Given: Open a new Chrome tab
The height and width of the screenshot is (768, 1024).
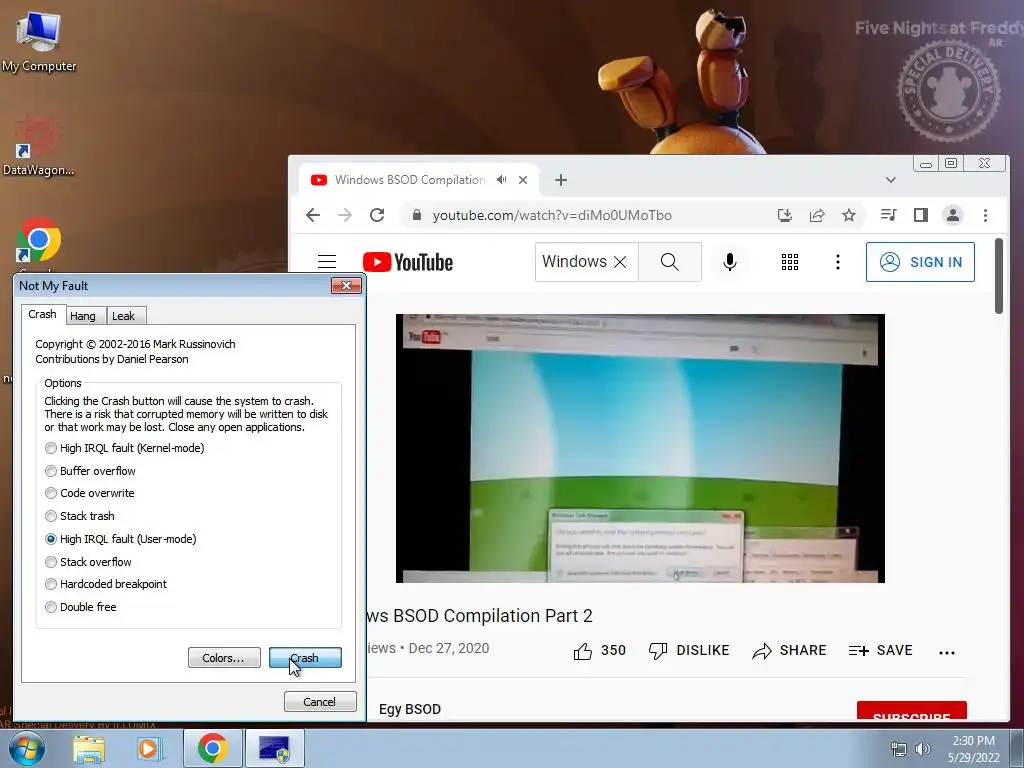Looking at the screenshot, I should click(561, 180).
